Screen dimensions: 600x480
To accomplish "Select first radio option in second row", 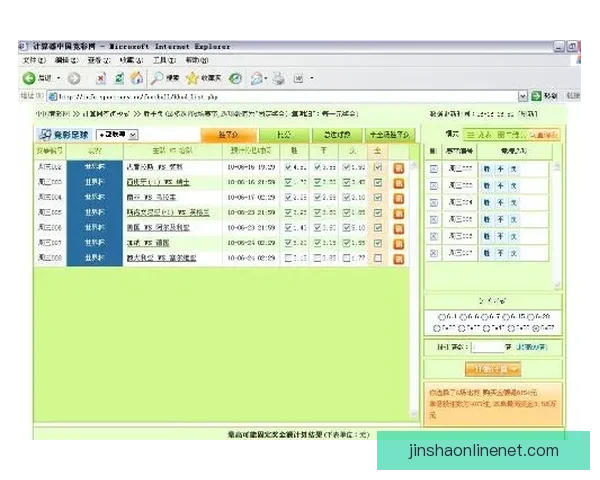I will [x=437, y=328].
